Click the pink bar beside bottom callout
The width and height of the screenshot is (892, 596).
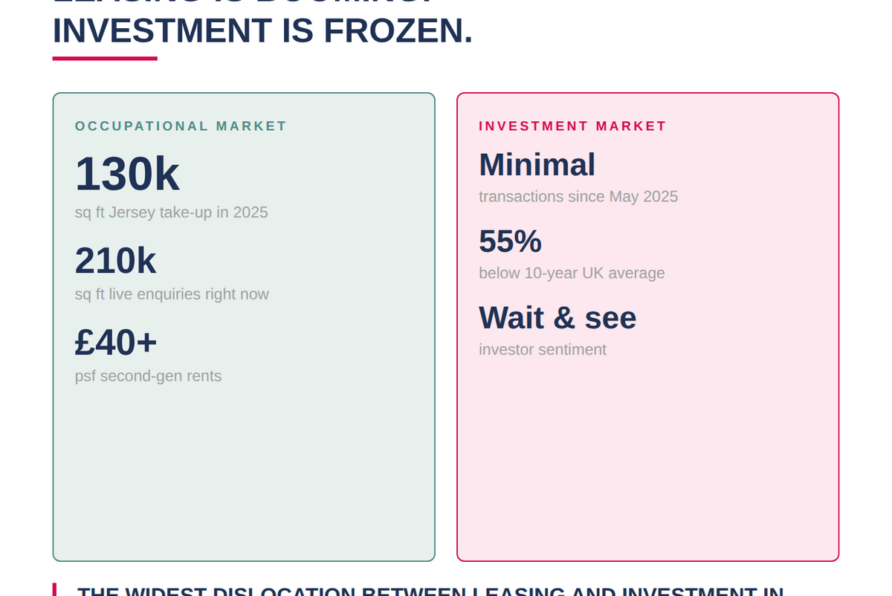pos(54,589)
